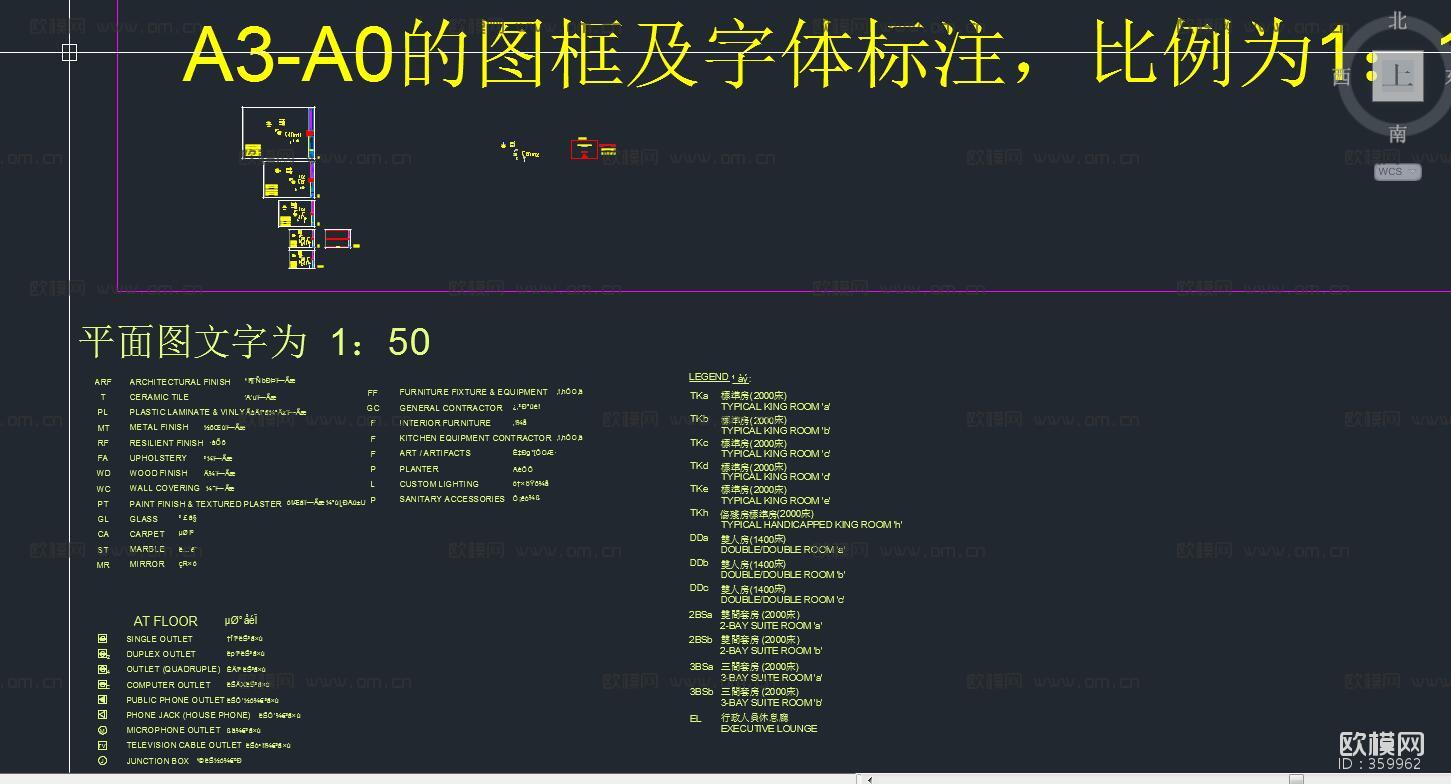Click 西 (West) on the ViewCube compass
The image size is (1451, 784).
(1341, 76)
